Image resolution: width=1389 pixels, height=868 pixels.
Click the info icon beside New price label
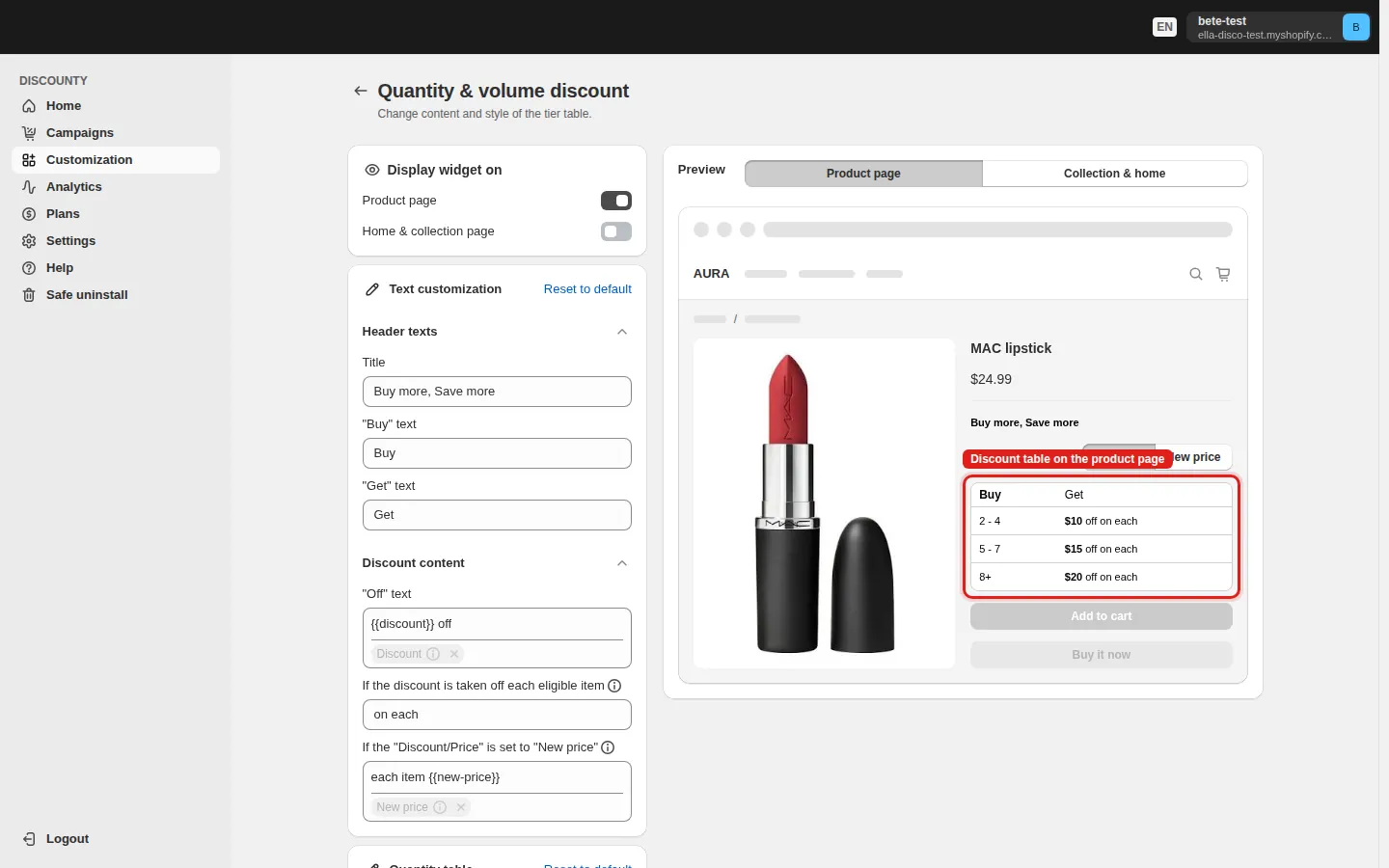click(608, 747)
